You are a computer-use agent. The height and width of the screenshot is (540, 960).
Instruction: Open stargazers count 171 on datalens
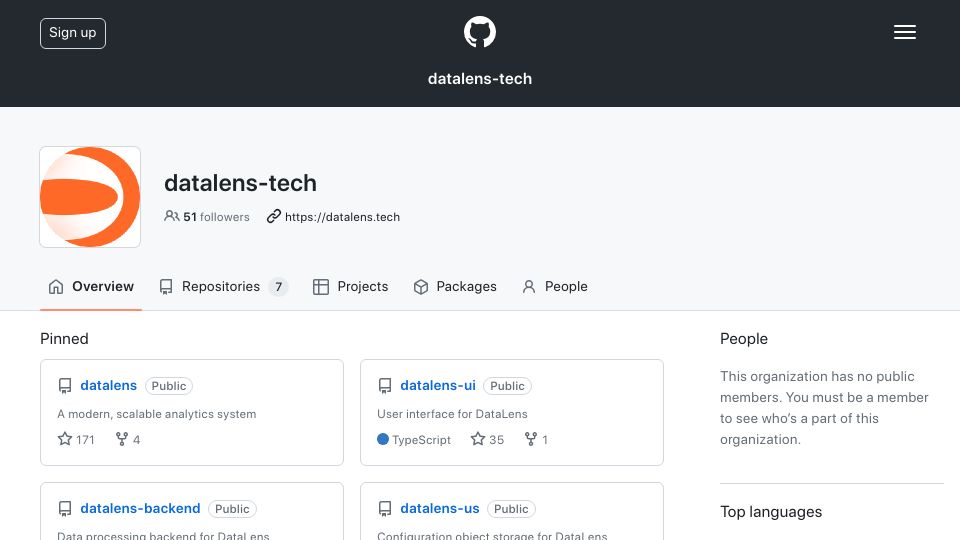point(77,439)
